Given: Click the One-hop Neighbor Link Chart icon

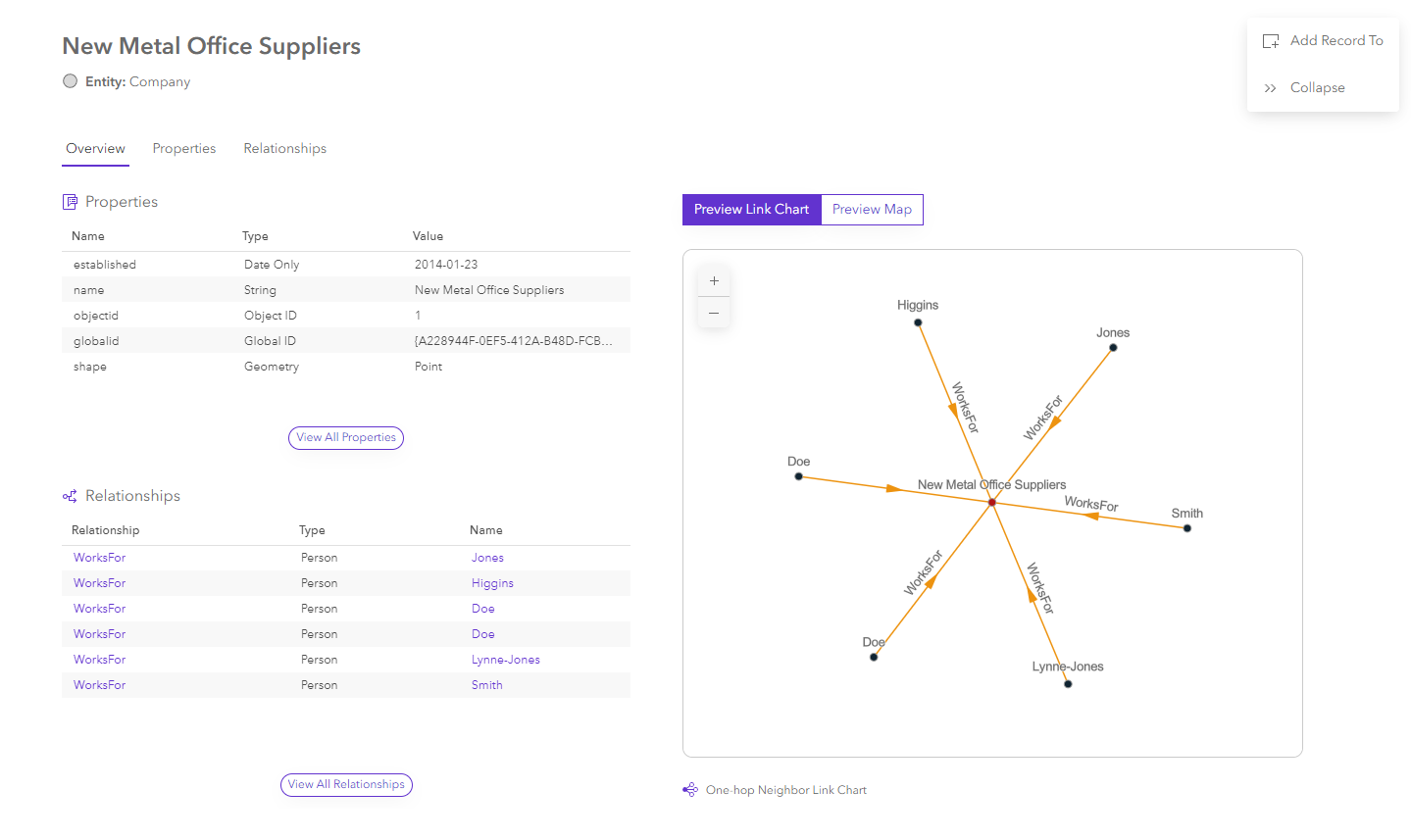Looking at the screenshot, I should (689, 789).
